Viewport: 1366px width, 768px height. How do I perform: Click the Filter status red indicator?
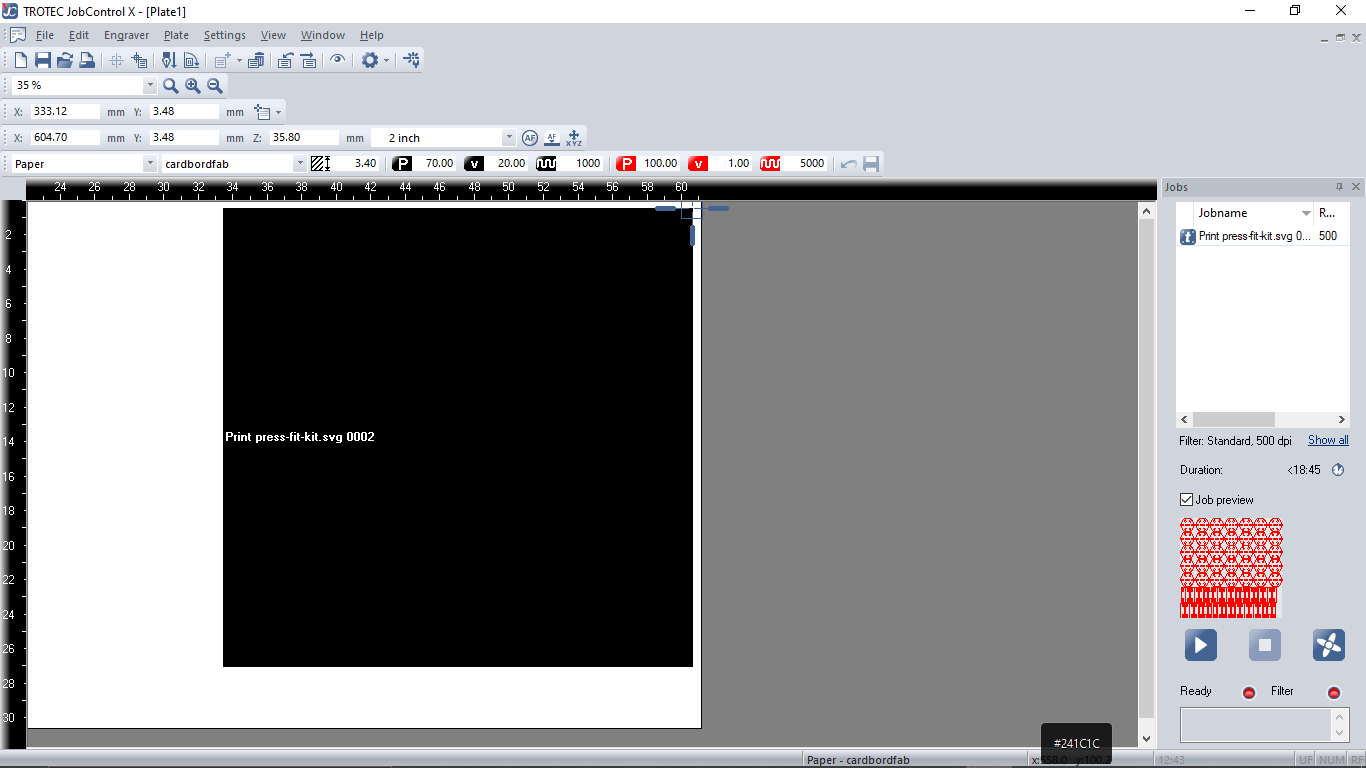tap(1333, 693)
